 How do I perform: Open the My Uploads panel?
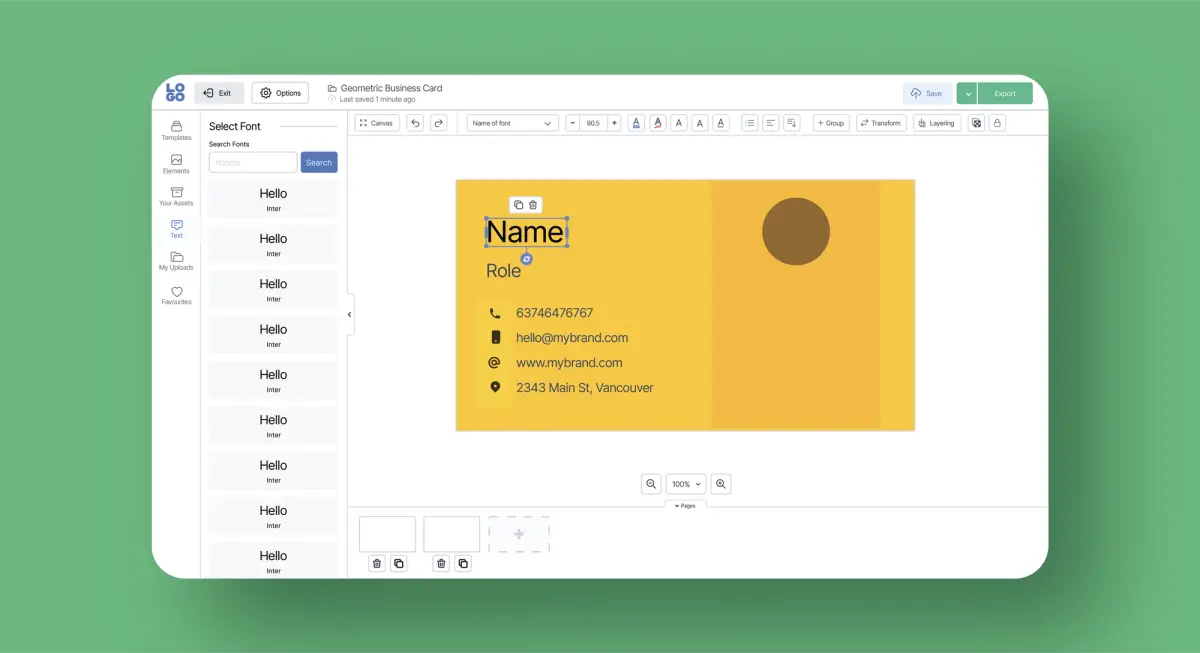coord(176,260)
